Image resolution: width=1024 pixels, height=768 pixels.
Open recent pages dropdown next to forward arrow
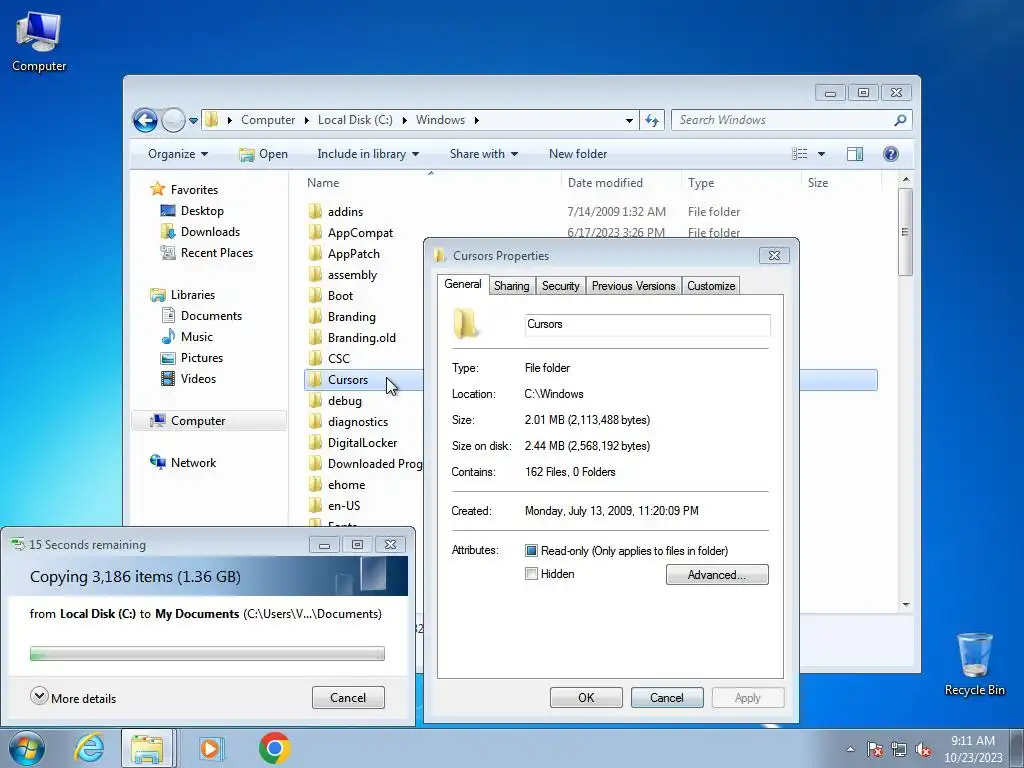pyautogui.click(x=193, y=120)
